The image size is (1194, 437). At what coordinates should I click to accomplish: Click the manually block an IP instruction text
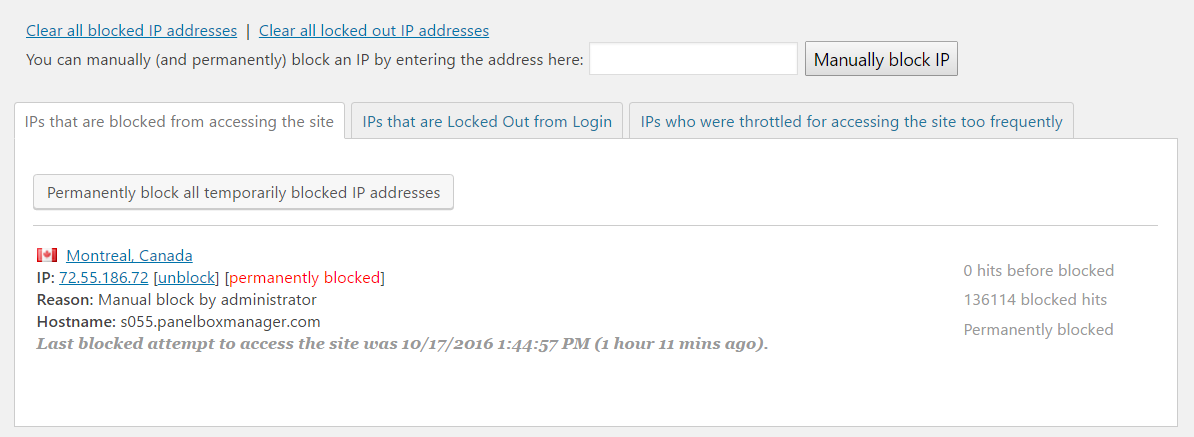click(x=305, y=60)
